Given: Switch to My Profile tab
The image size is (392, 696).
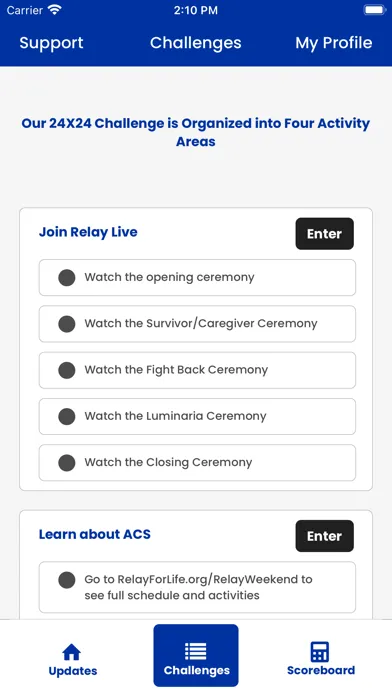Looking at the screenshot, I should click(x=334, y=43).
